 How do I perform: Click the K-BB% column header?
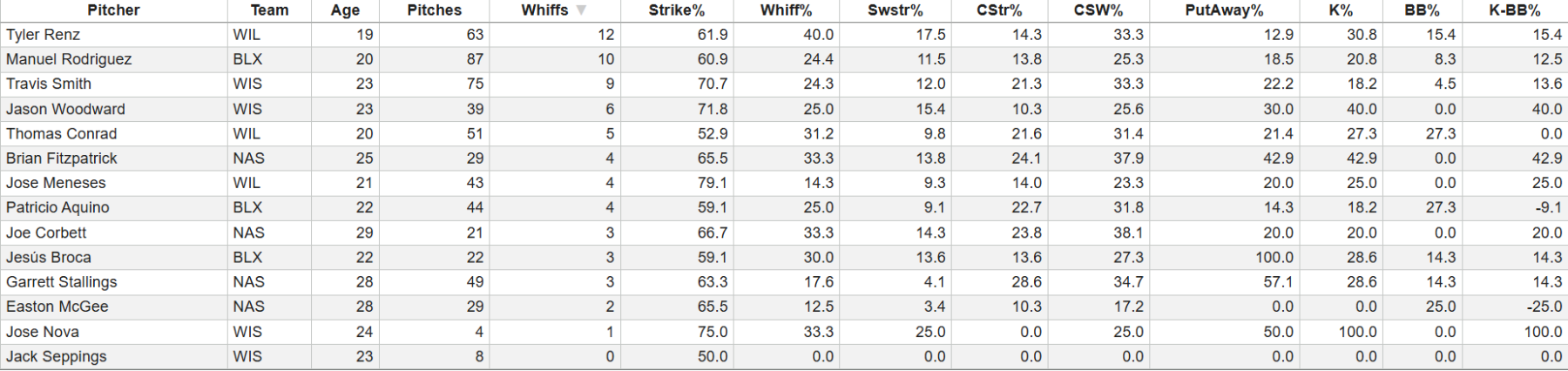pos(1514,10)
